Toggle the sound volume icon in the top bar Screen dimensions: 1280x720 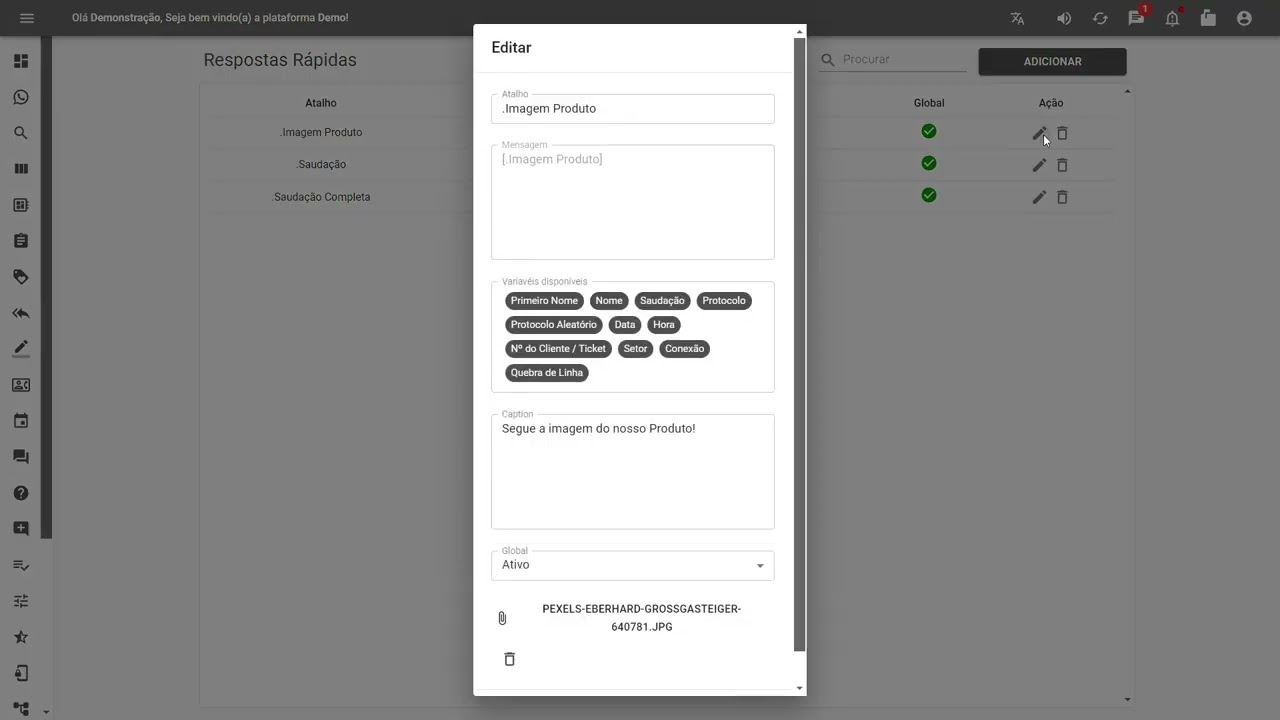[1064, 18]
